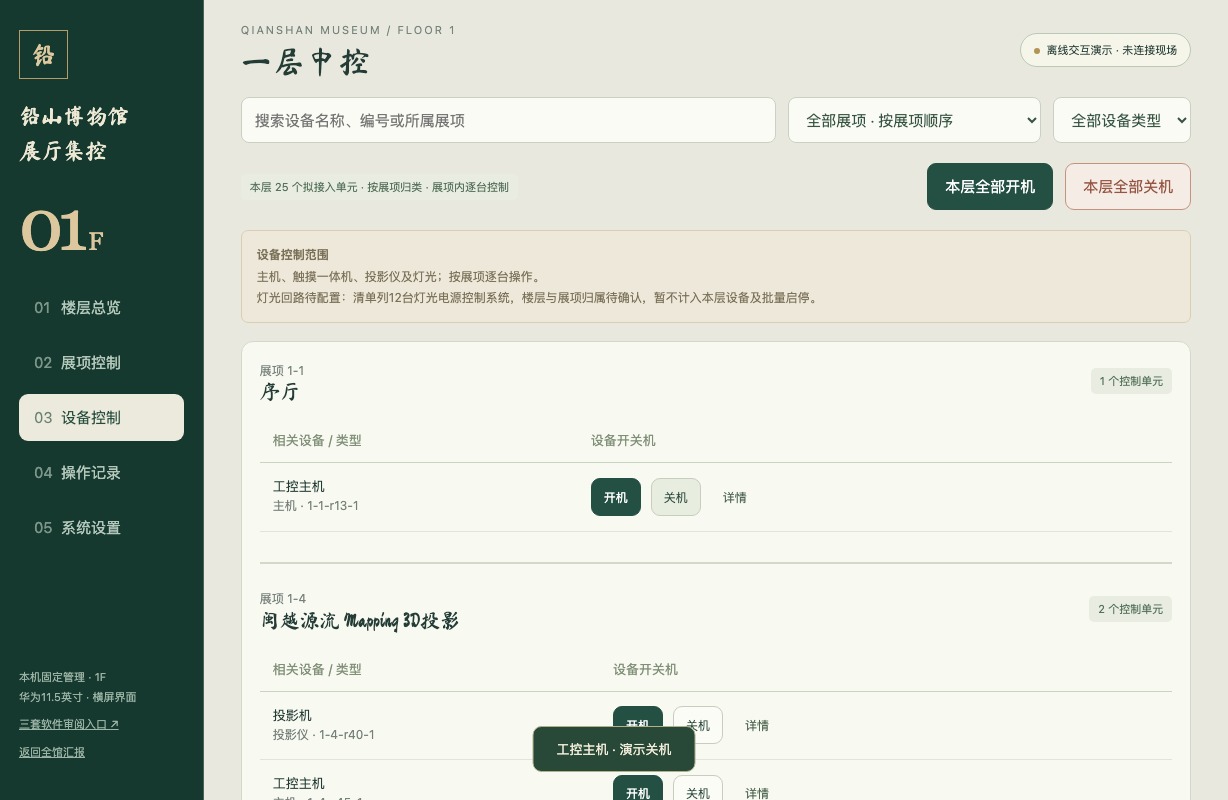The image size is (1228, 800).
Task: Click the 设备控制范围 notice title
Action: (x=293, y=255)
